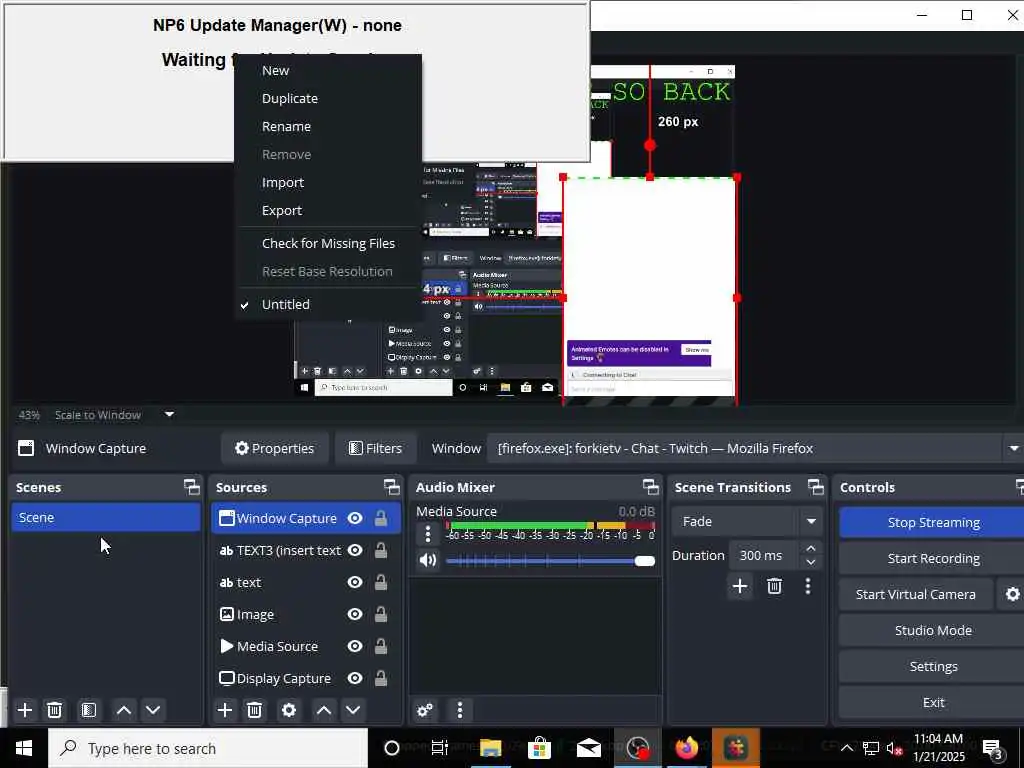Move scene down with arrow icon
Image resolution: width=1024 pixels, height=768 pixels.
pos(153,710)
